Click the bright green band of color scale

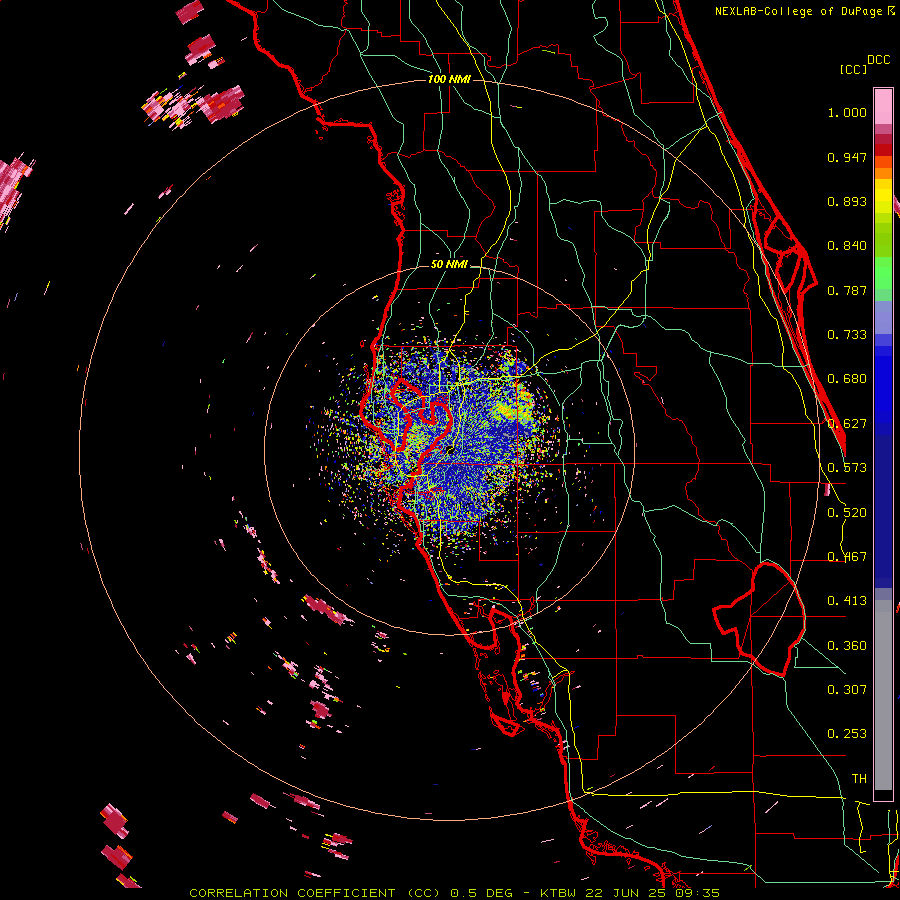883,273
